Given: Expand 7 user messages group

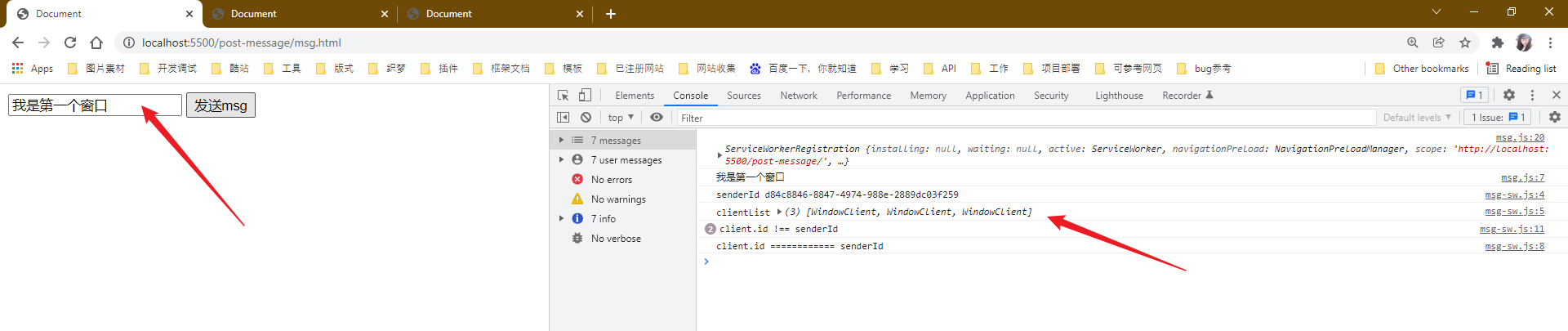Looking at the screenshot, I should pyautogui.click(x=561, y=159).
